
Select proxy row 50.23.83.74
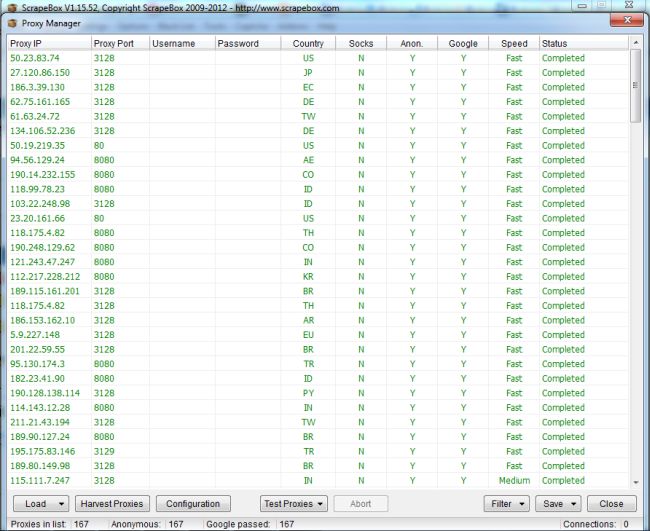coord(318,58)
